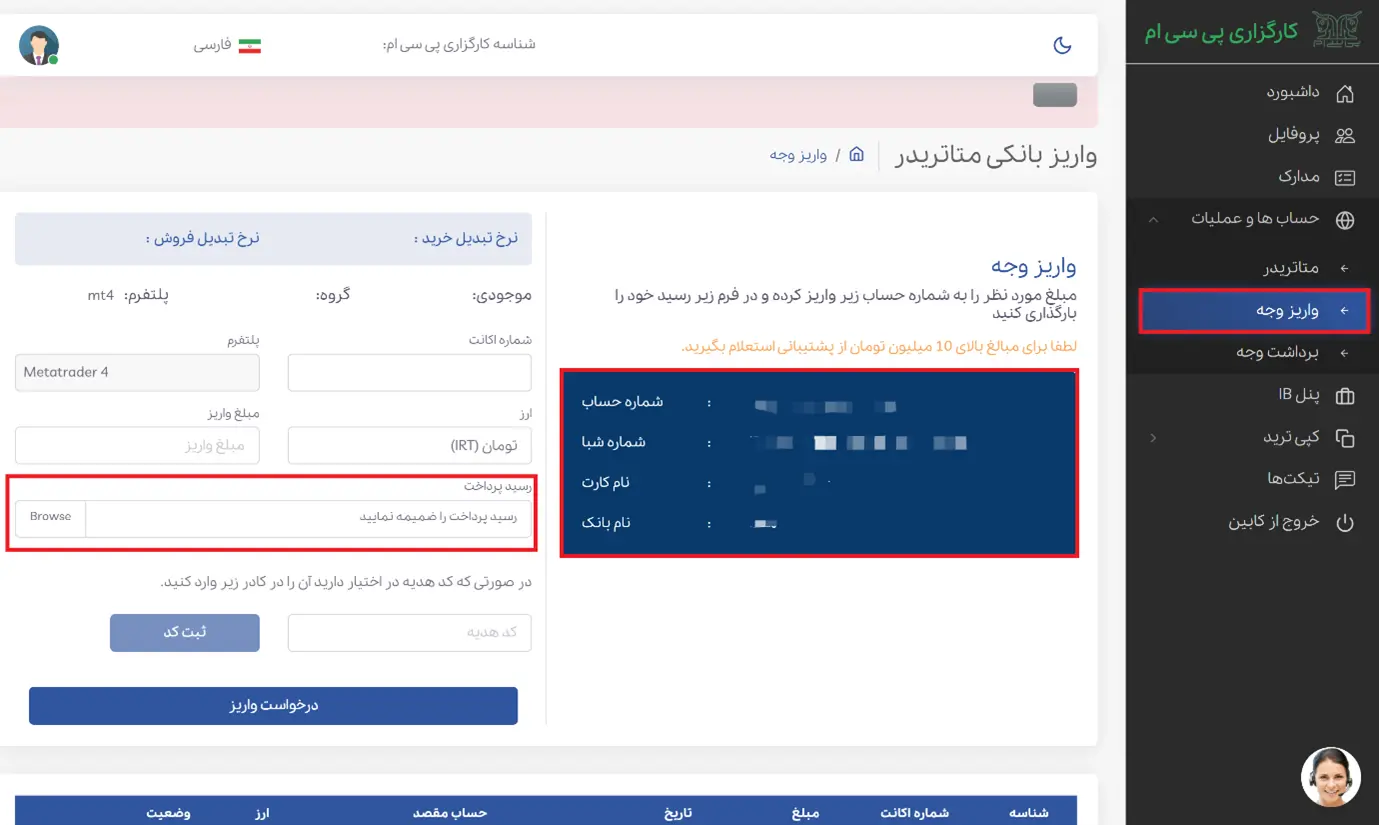Click the user profile avatar
Viewport: 1379px width, 825px height.
click(x=39, y=45)
